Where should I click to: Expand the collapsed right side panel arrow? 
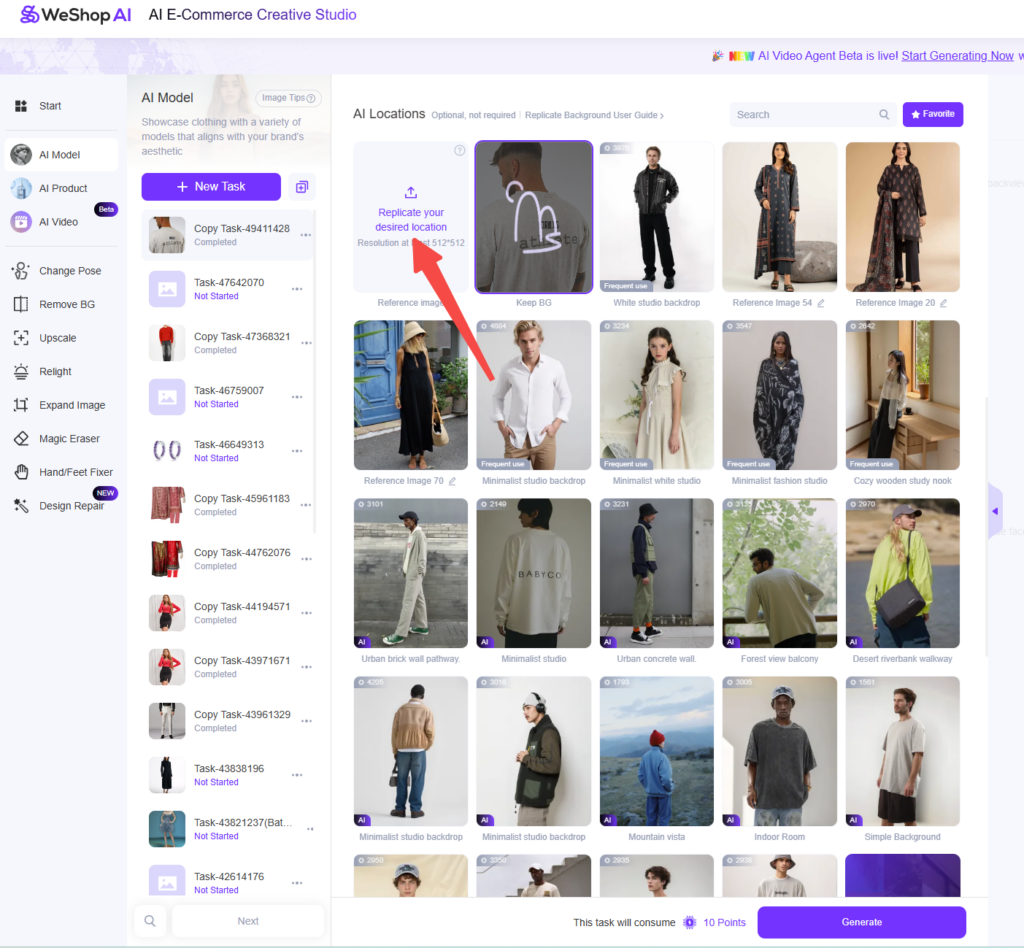(994, 511)
